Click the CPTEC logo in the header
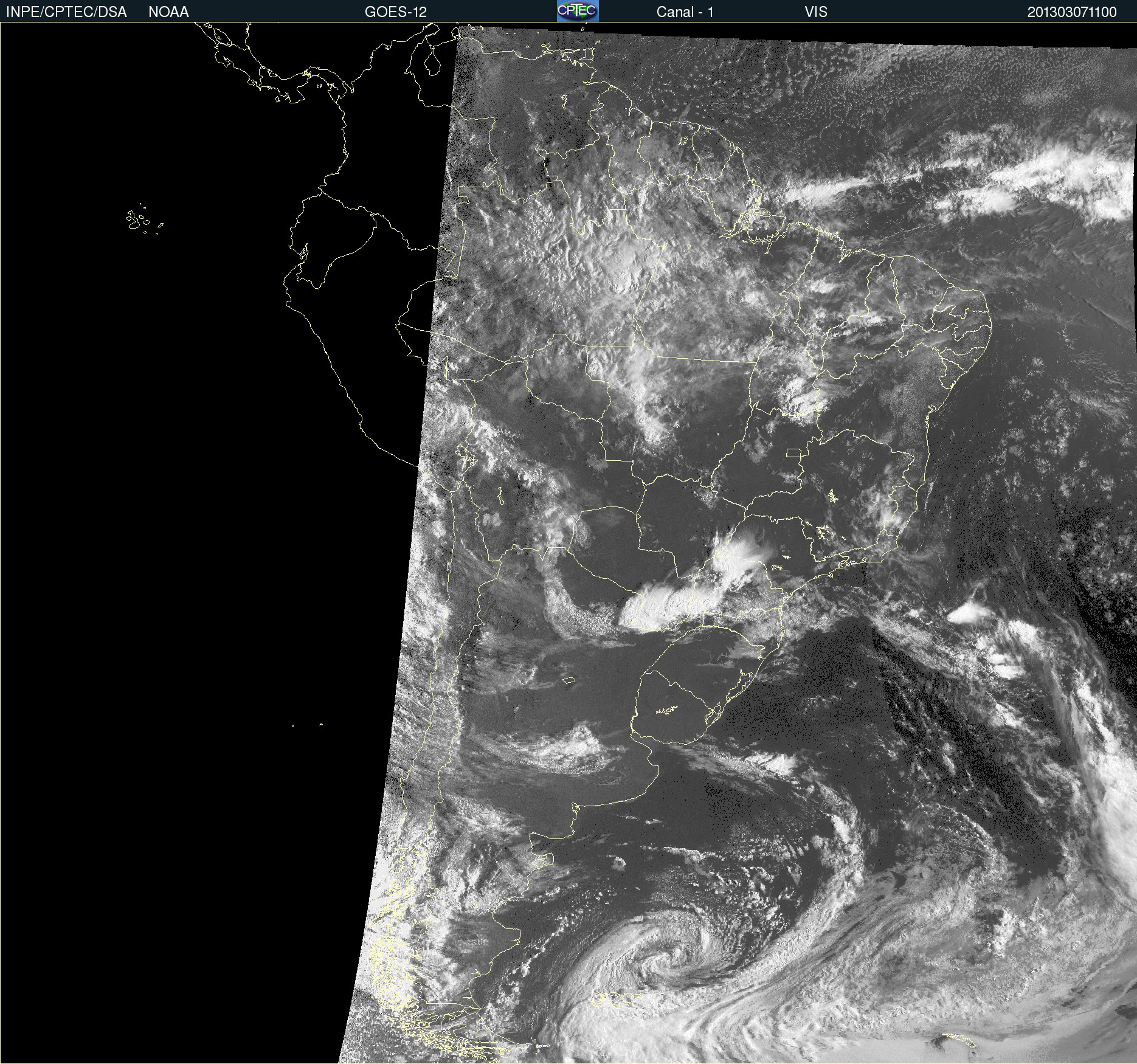 click(578, 11)
